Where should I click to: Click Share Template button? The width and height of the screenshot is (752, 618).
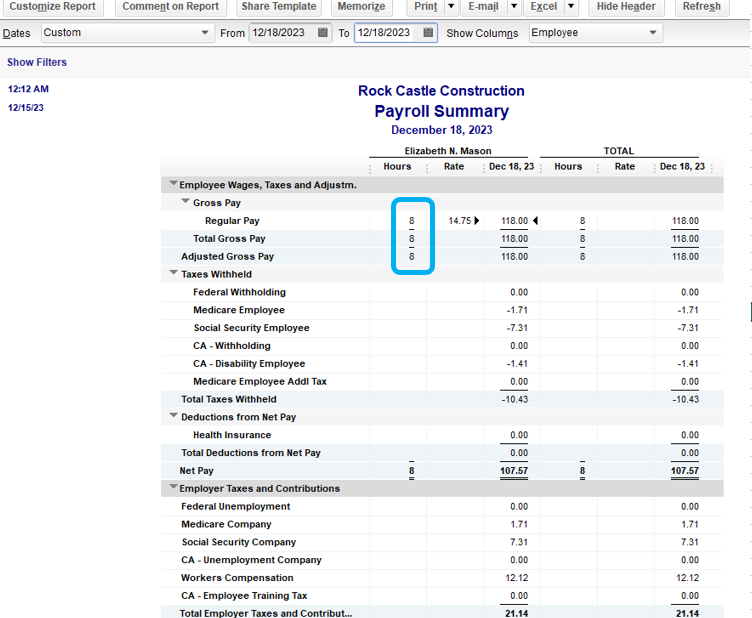click(279, 7)
